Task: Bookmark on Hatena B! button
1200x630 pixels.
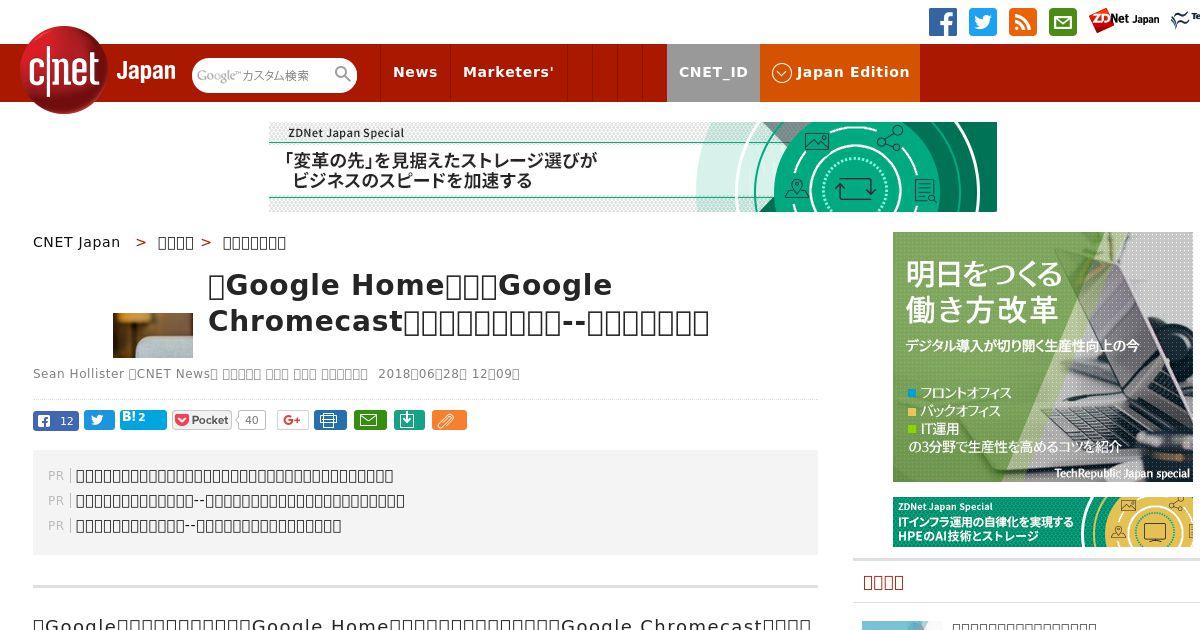Action: [x=143, y=419]
